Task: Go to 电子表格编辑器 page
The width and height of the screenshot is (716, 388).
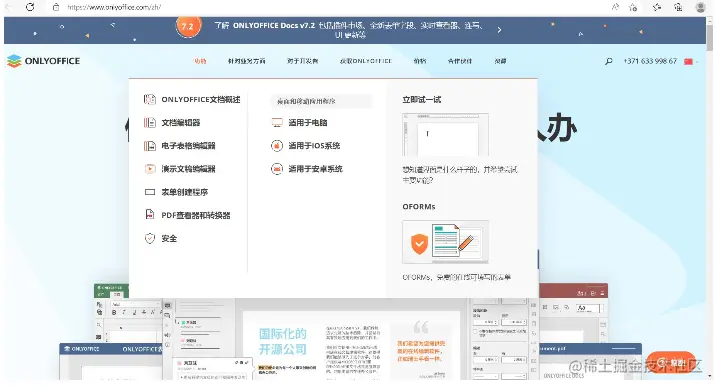Action: pyautogui.click(x=188, y=146)
